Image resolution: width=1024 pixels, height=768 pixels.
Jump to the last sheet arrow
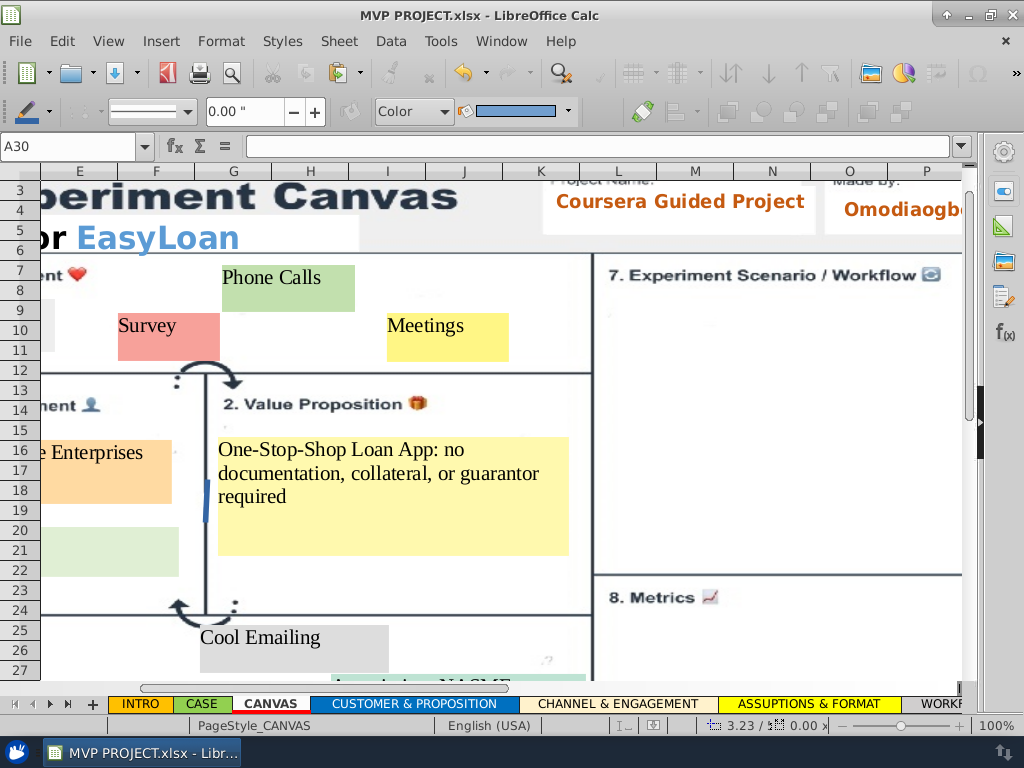(68, 704)
